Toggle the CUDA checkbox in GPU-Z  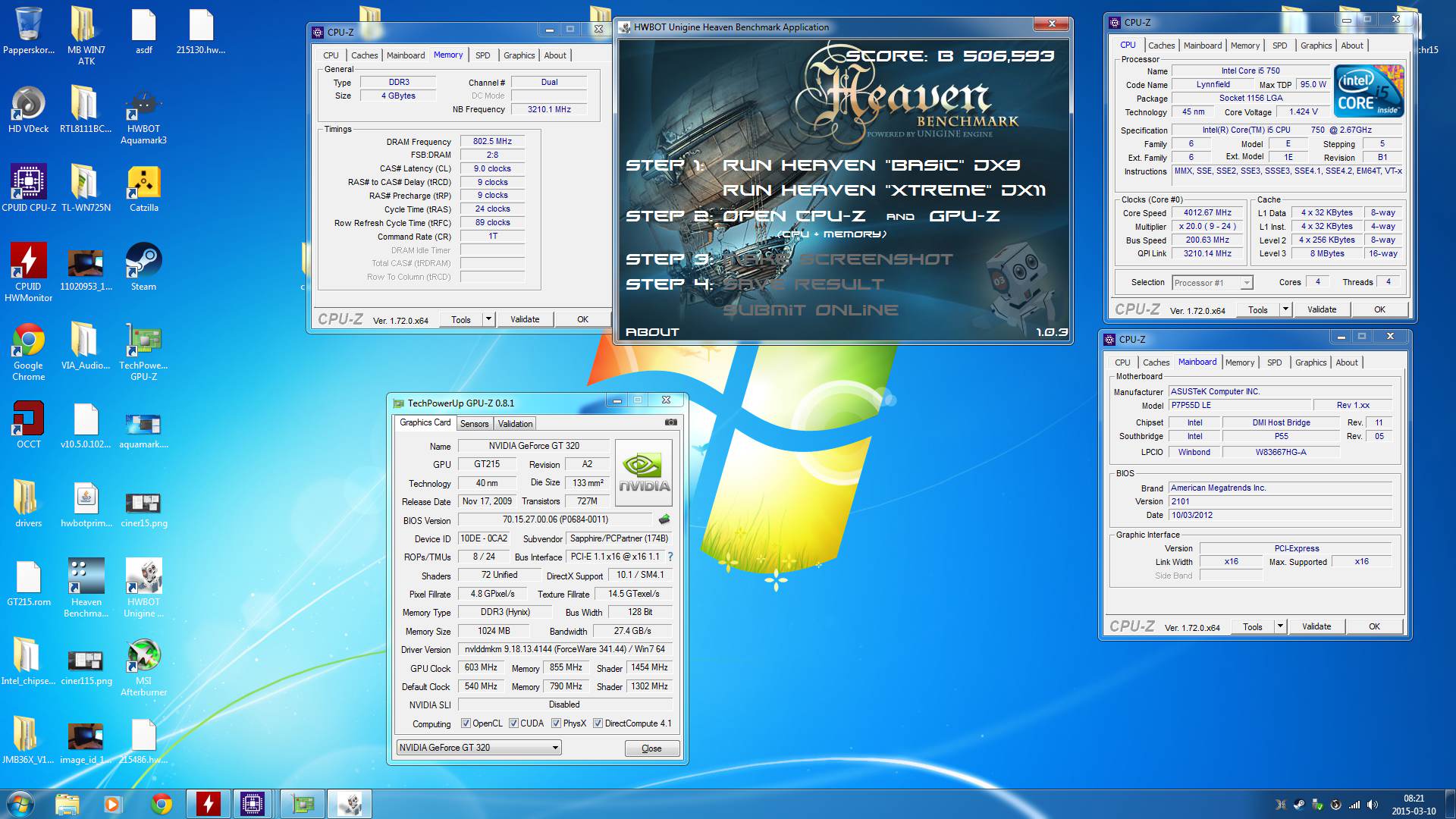513,723
